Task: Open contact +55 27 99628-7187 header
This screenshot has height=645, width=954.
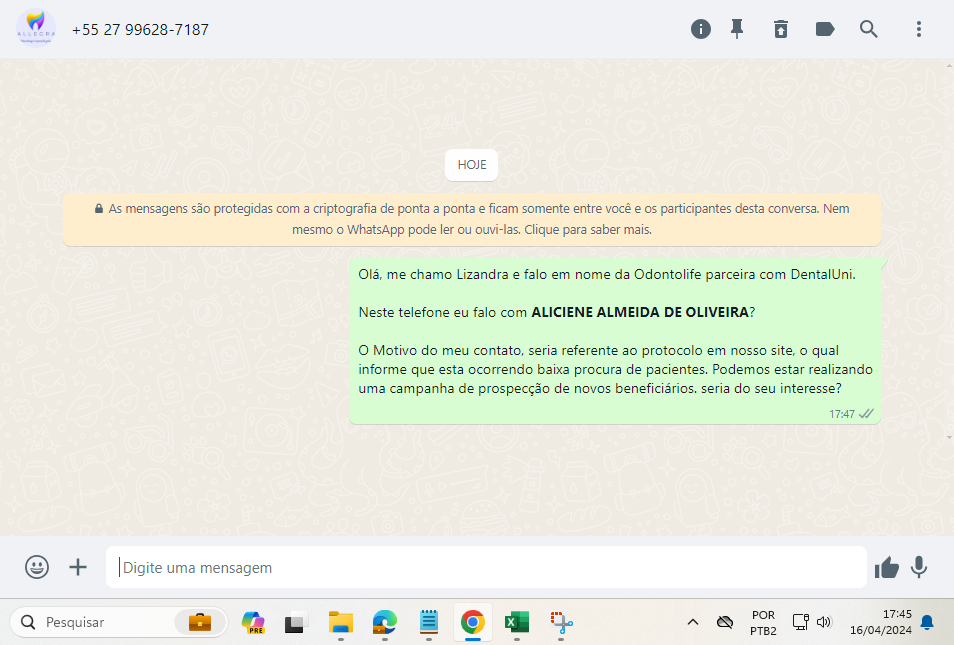Action: [140, 30]
